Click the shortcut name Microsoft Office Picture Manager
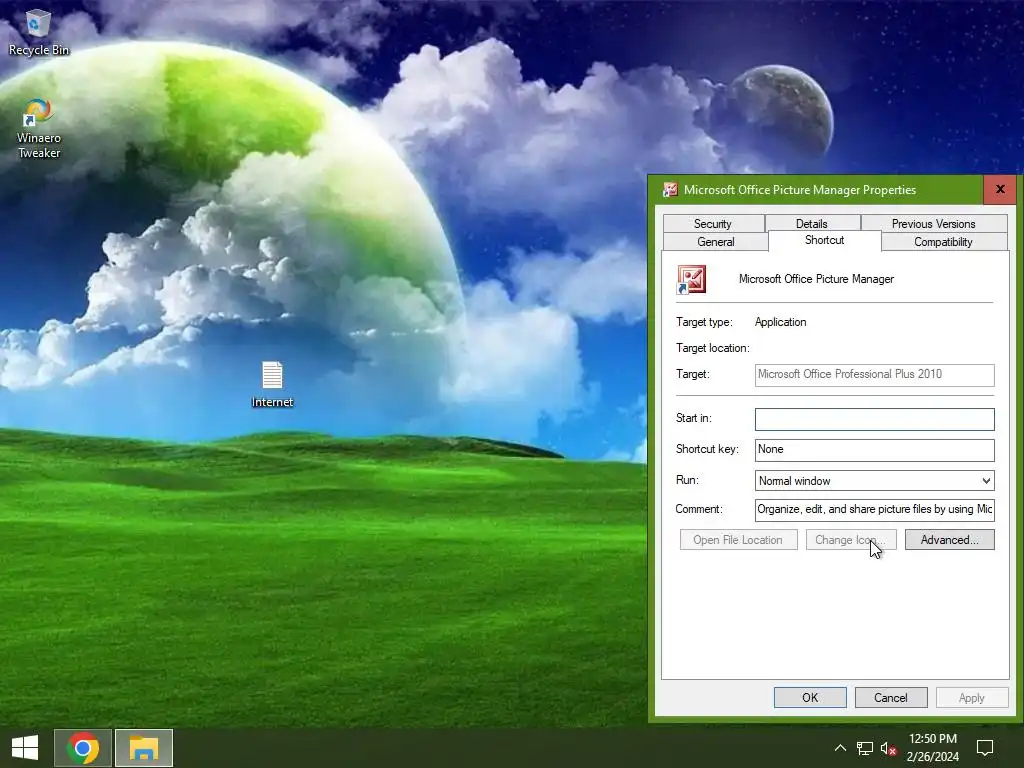Screen dimensions: 1024x768 pos(816,279)
